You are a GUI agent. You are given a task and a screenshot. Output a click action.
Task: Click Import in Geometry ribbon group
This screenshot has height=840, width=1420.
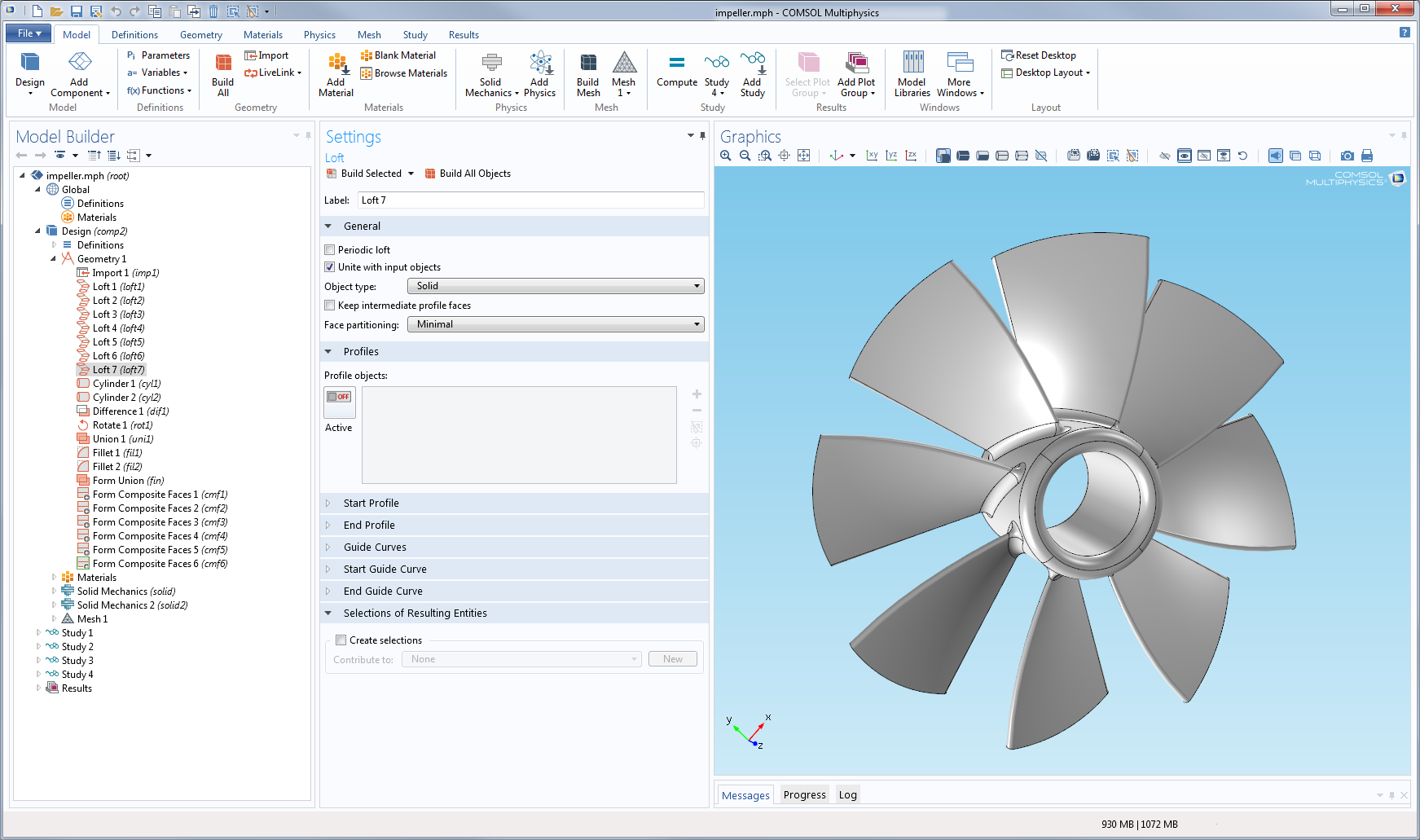click(x=266, y=55)
